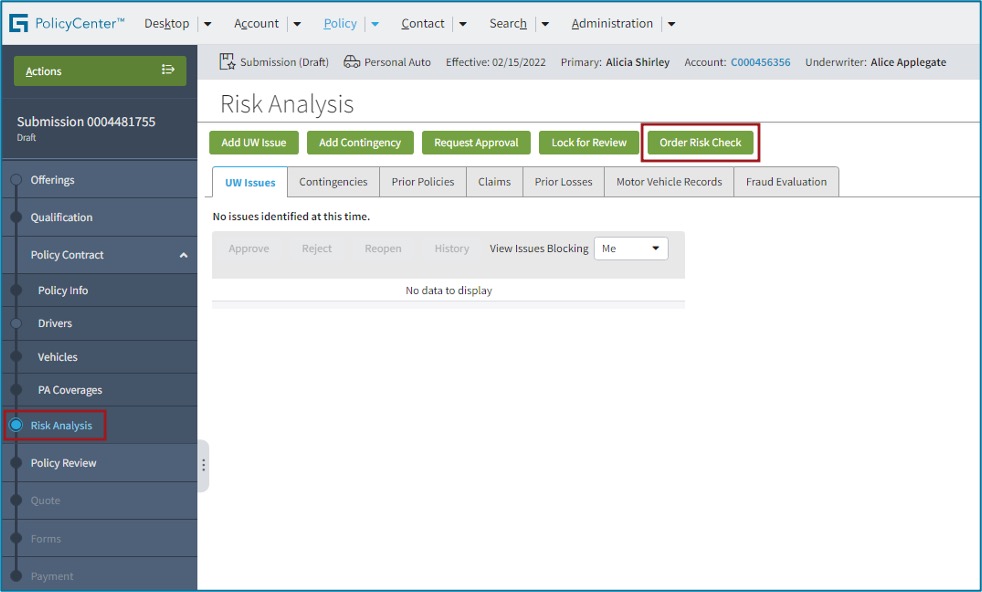Open the Desktop dropdown arrow

(x=206, y=23)
